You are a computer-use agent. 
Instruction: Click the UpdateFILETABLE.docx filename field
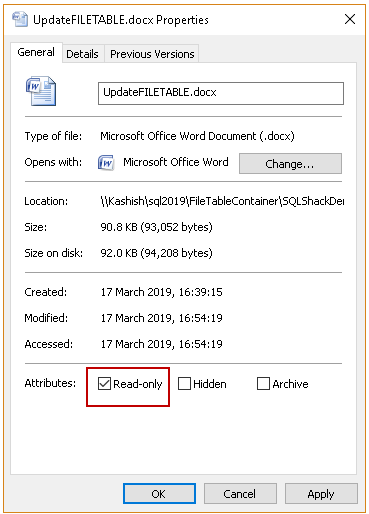pos(221,93)
